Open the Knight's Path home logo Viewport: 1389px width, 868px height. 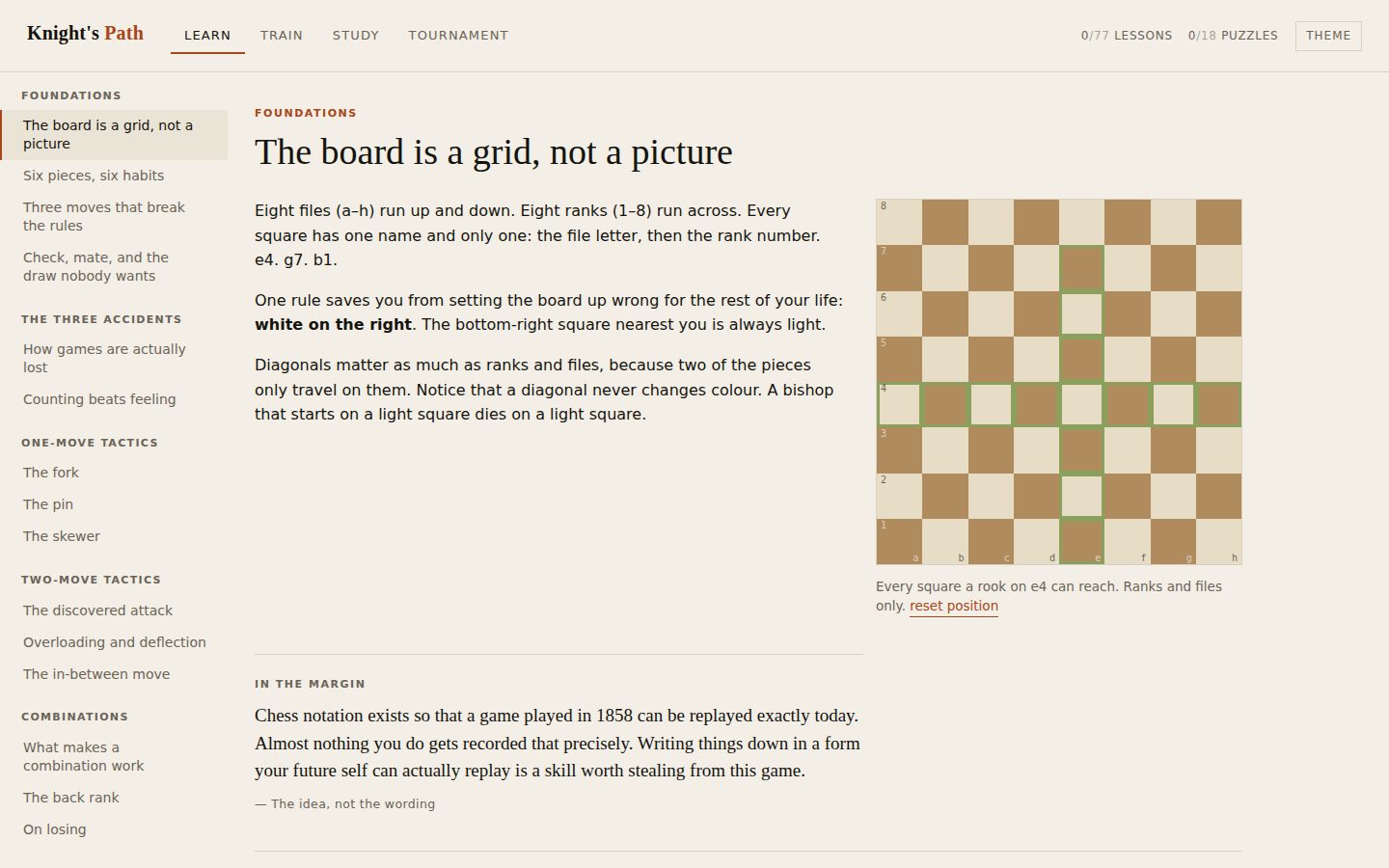[85, 34]
